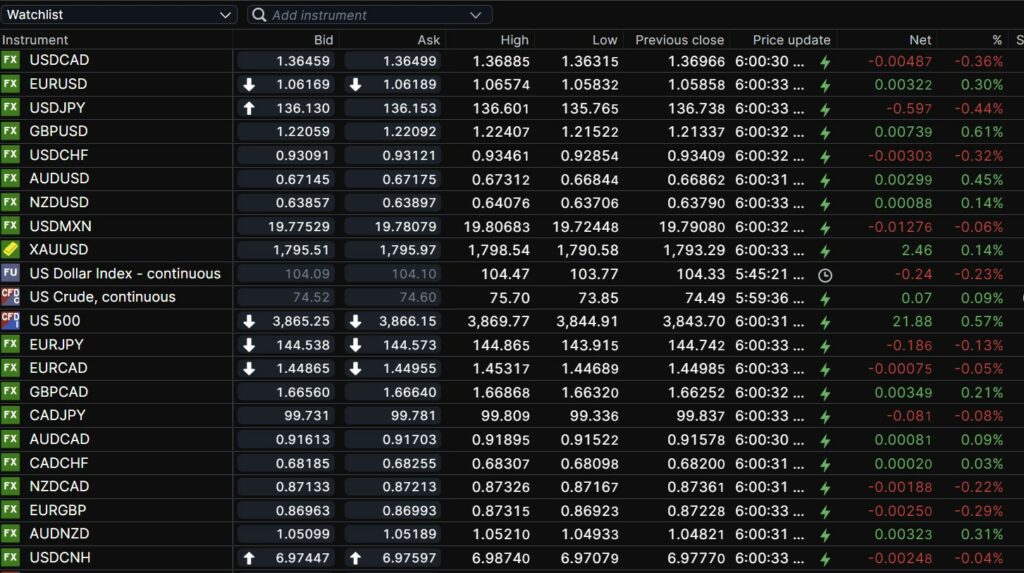Sort by the Bid column header

(x=323, y=40)
